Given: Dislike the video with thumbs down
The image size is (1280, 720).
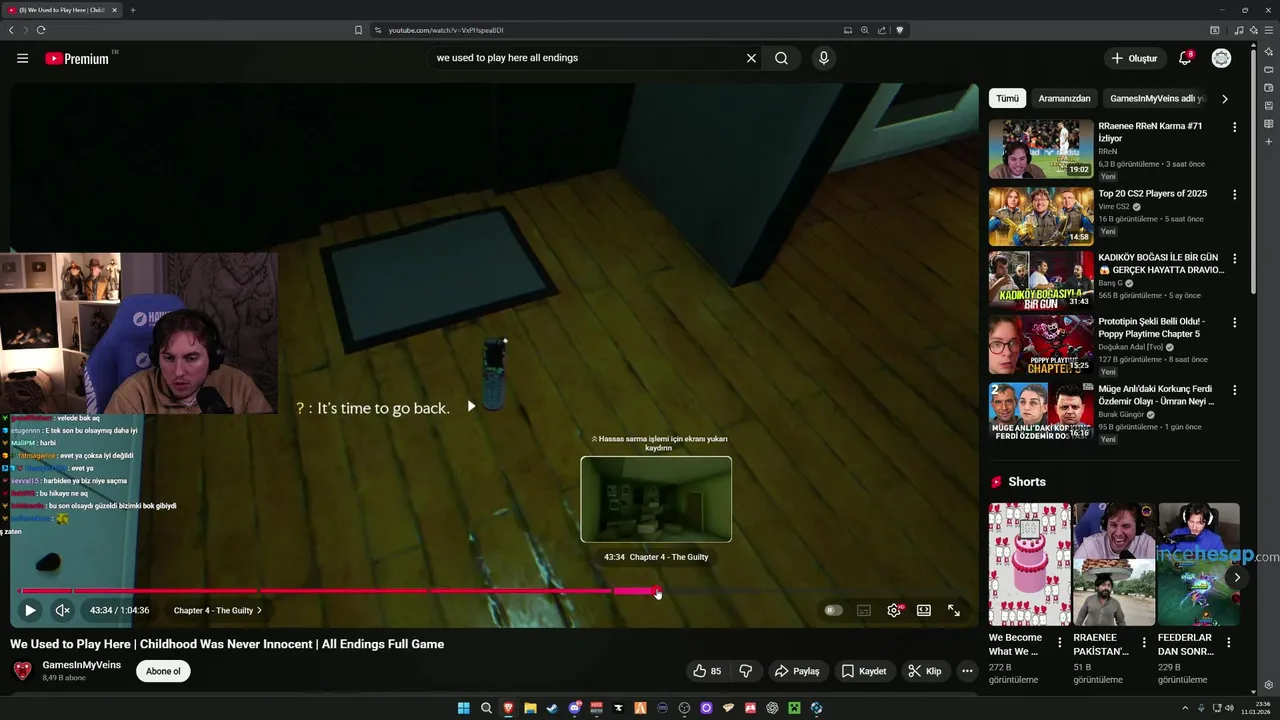Looking at the screenshot, I should pos(745,671).
